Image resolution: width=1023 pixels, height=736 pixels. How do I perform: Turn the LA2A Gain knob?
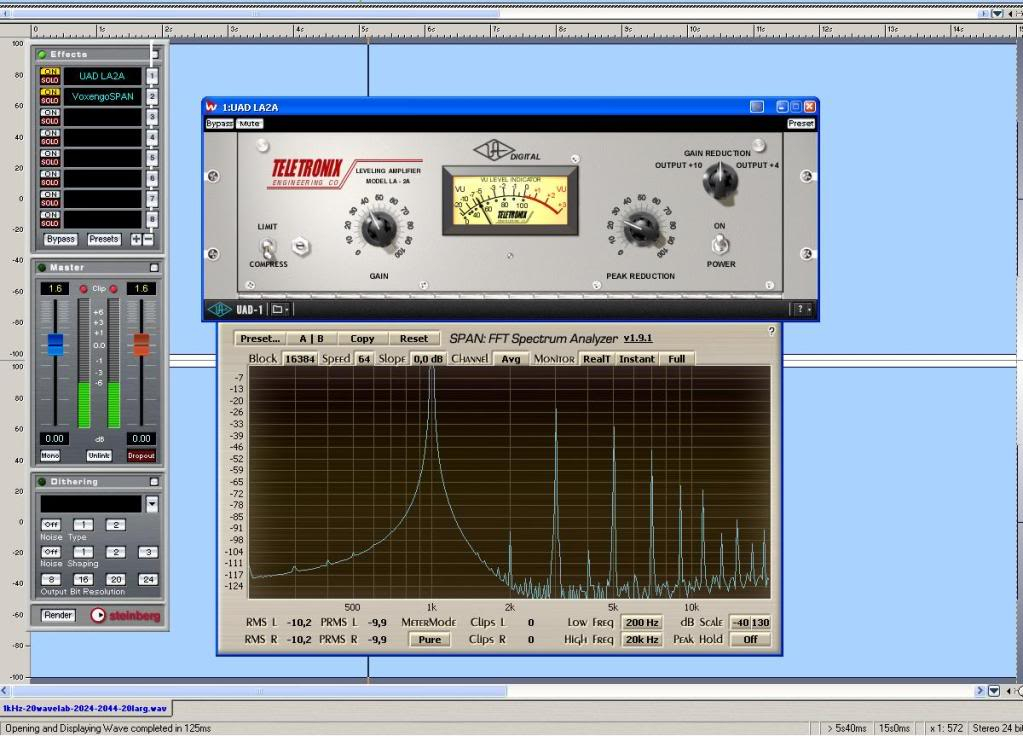378,229
